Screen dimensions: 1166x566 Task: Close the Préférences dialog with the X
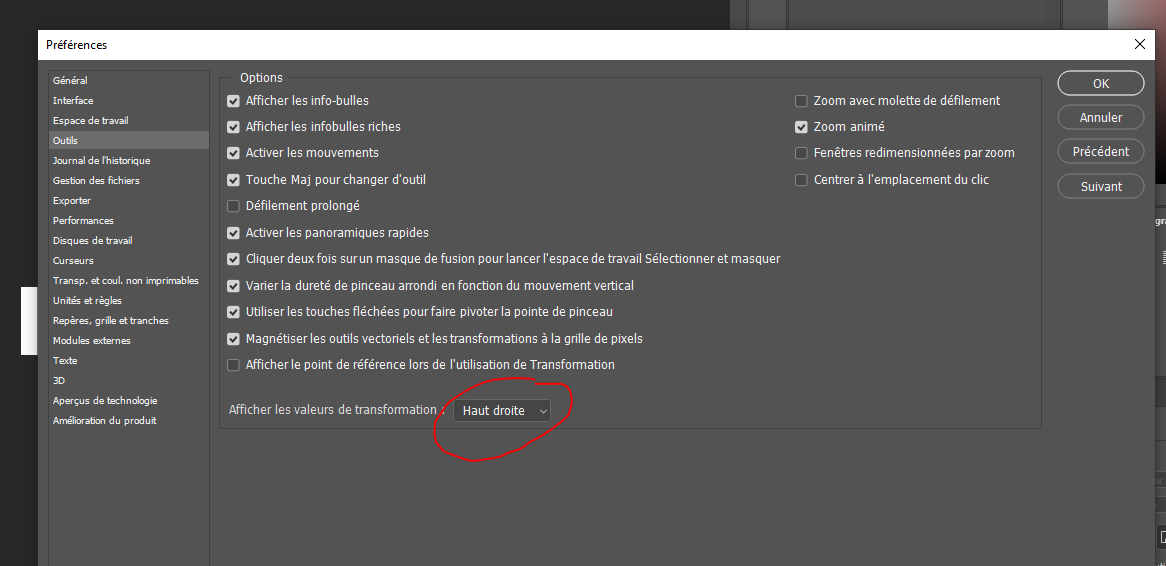(x=1139, y=44)
